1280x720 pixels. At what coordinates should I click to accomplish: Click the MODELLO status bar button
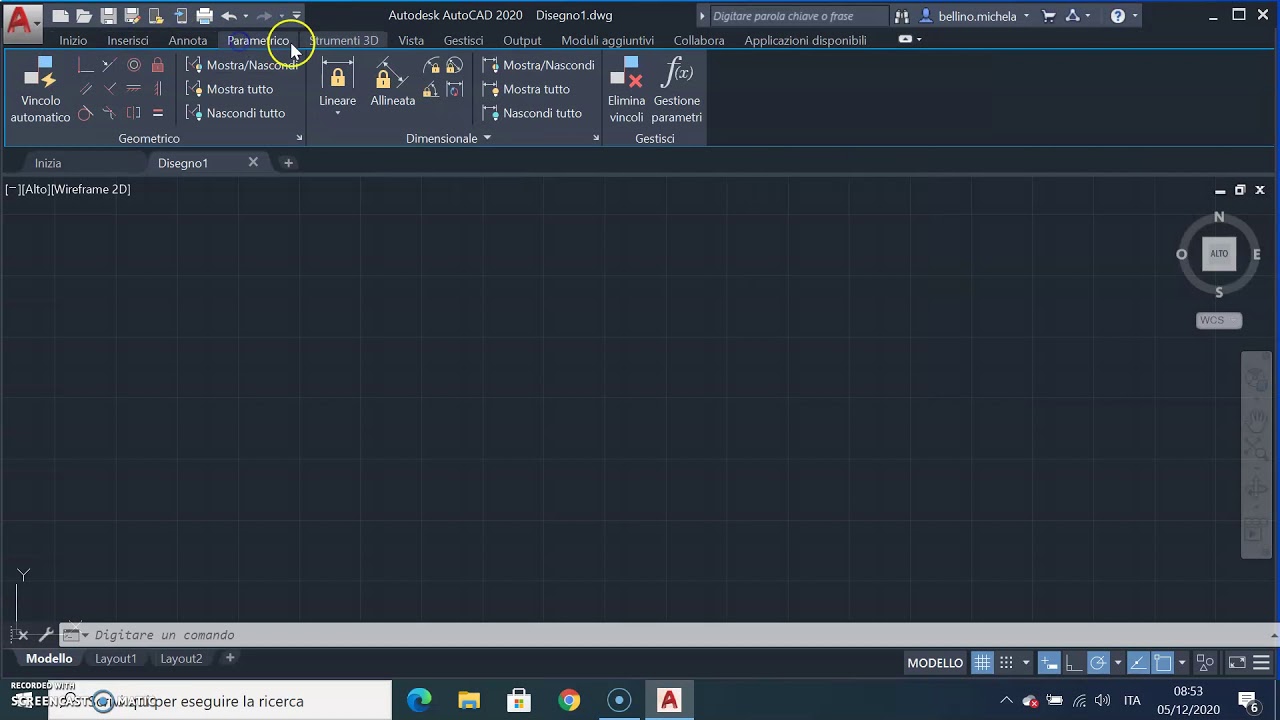[935, 663]
